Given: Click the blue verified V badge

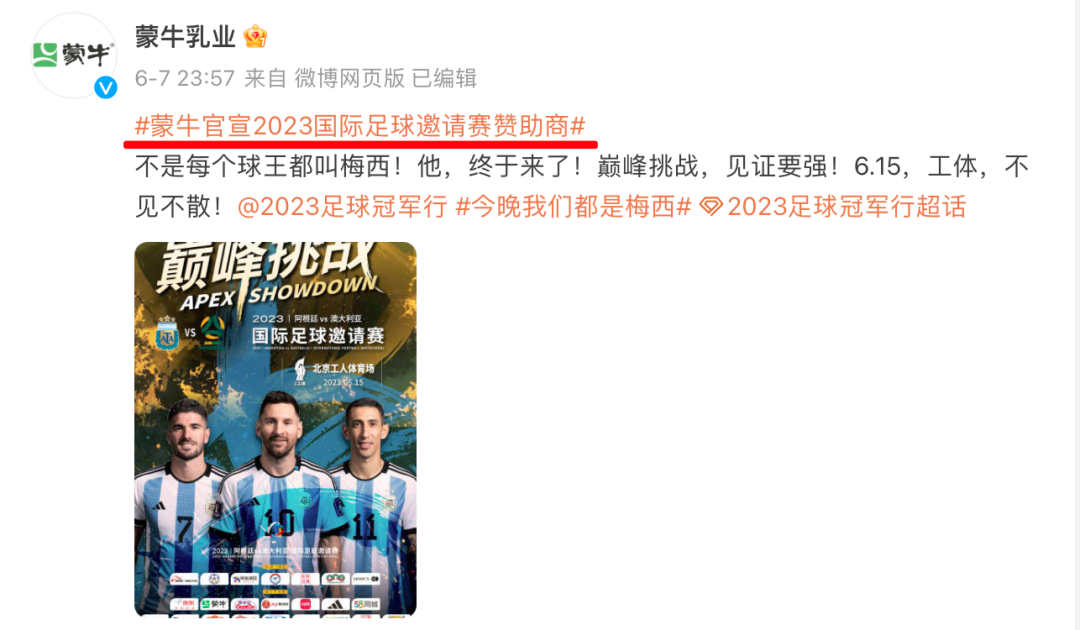Looking at the screenshot, I should pyautogui.click(x=105, y=87).
